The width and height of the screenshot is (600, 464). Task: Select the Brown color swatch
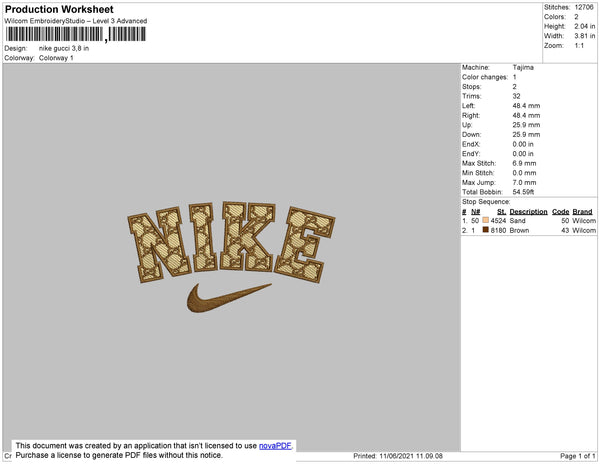(x=486, y=230)
